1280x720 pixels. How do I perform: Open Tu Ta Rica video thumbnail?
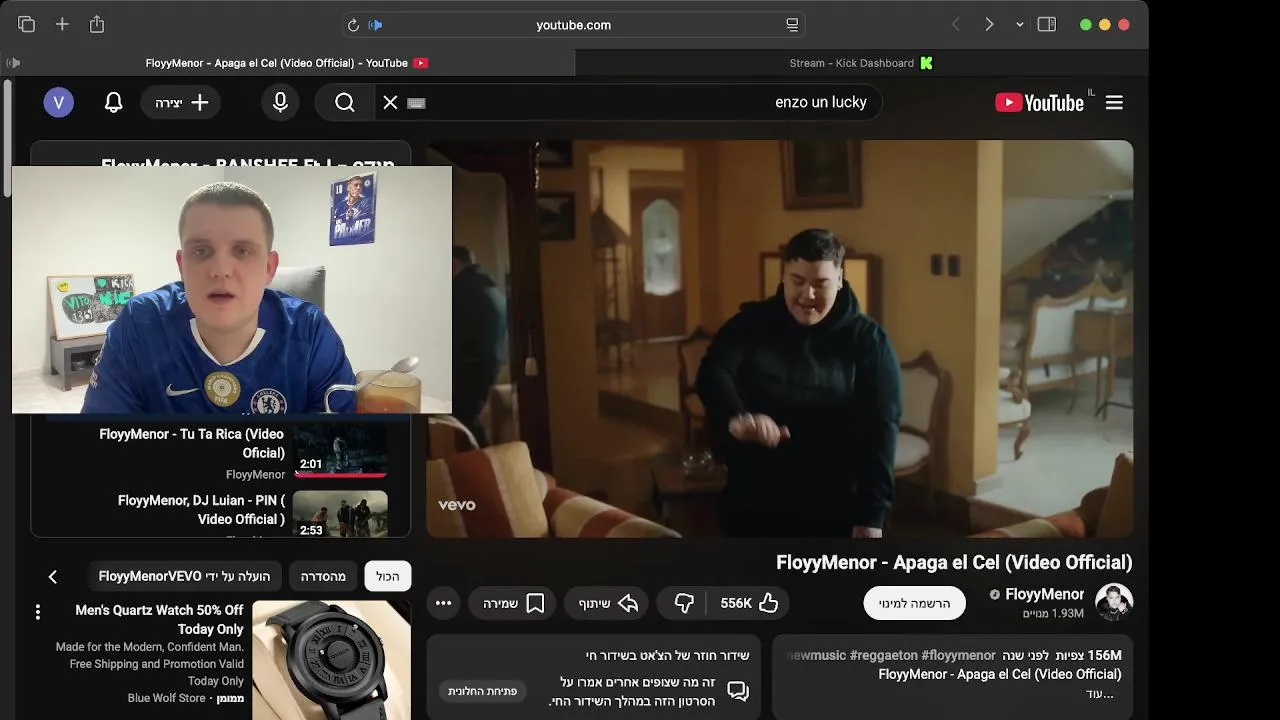point(340,451)
